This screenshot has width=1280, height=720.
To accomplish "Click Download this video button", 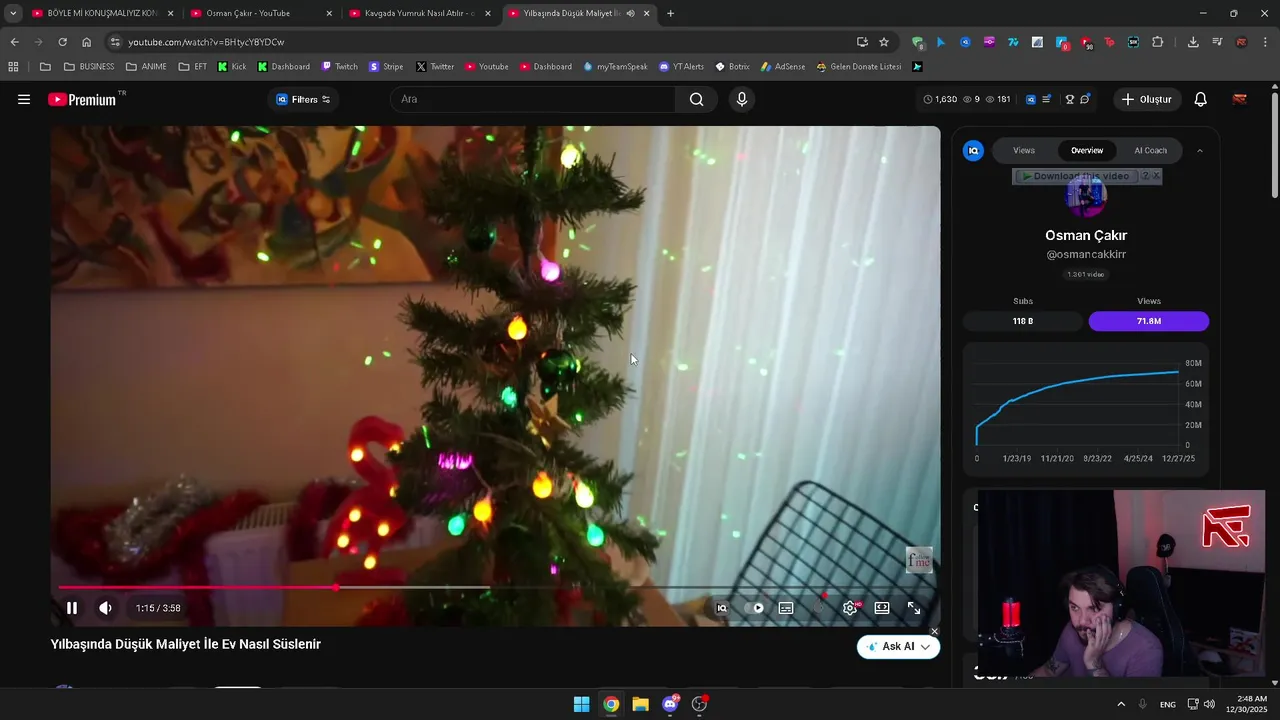I will (1076, 176).
